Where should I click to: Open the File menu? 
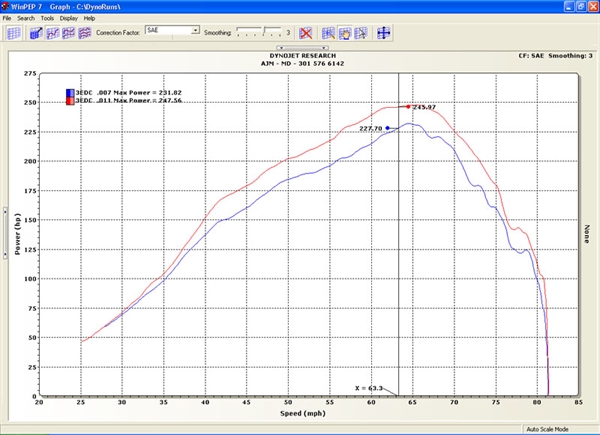coord(7,18)
